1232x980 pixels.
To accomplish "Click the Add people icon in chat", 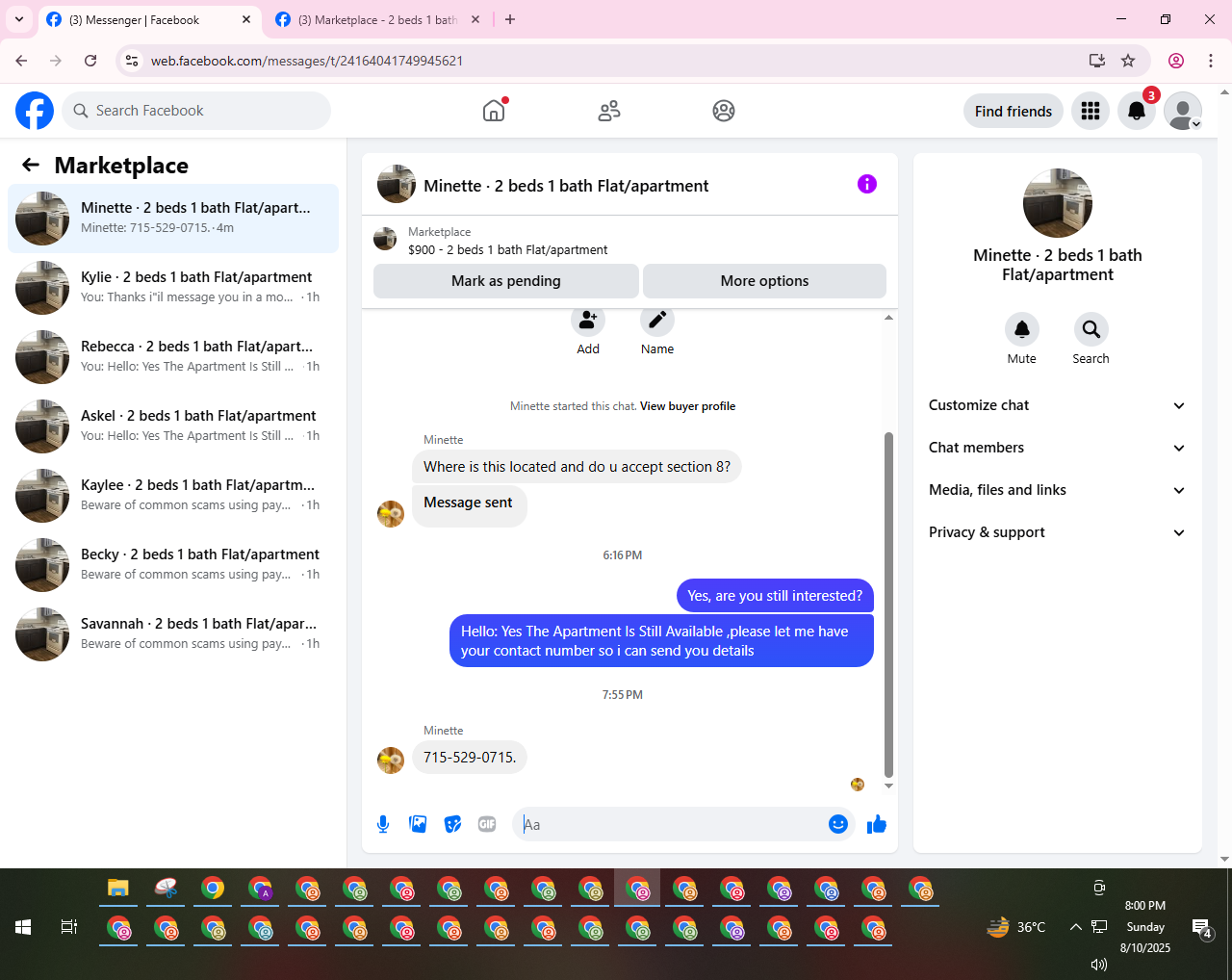I will (588, 320).
